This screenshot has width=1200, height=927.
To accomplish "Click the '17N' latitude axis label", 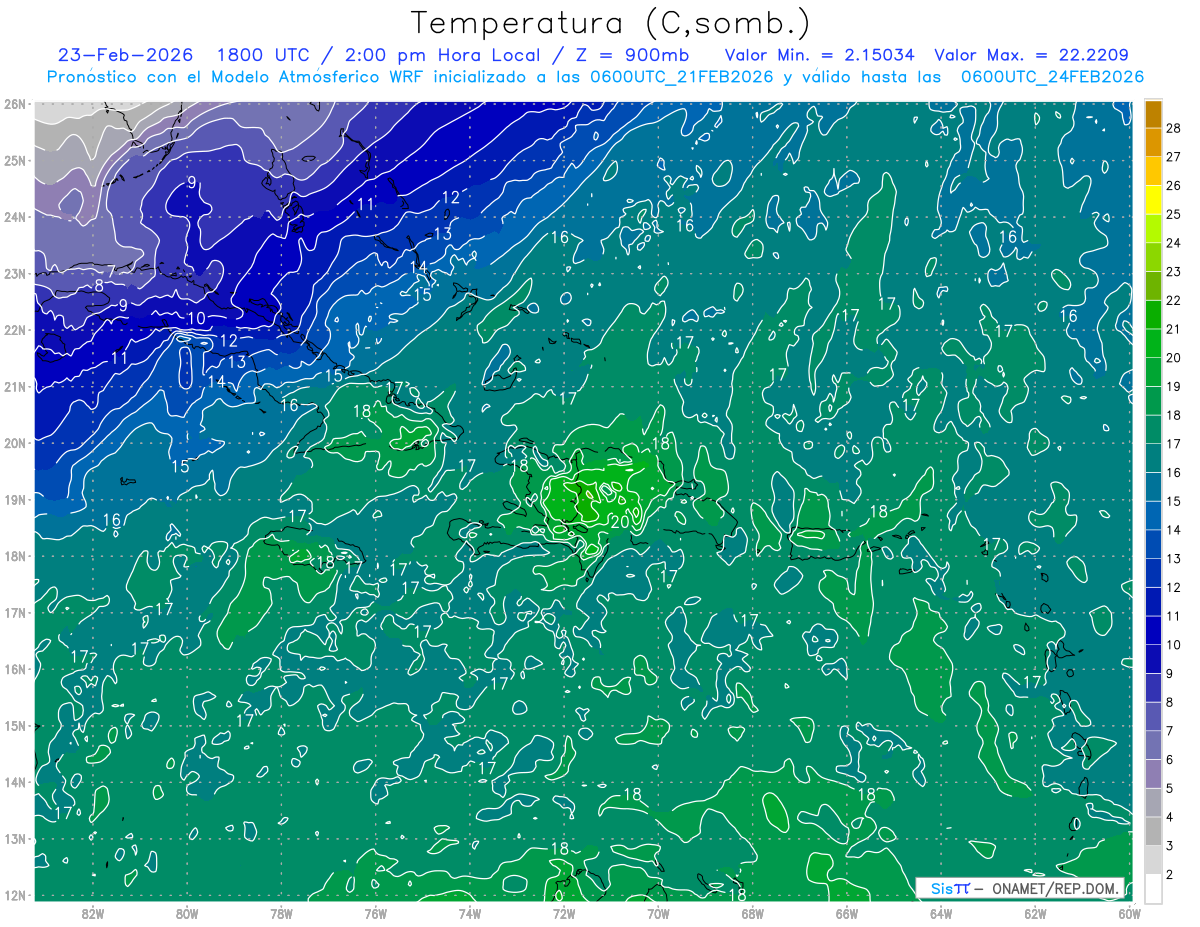I will 14,612.
